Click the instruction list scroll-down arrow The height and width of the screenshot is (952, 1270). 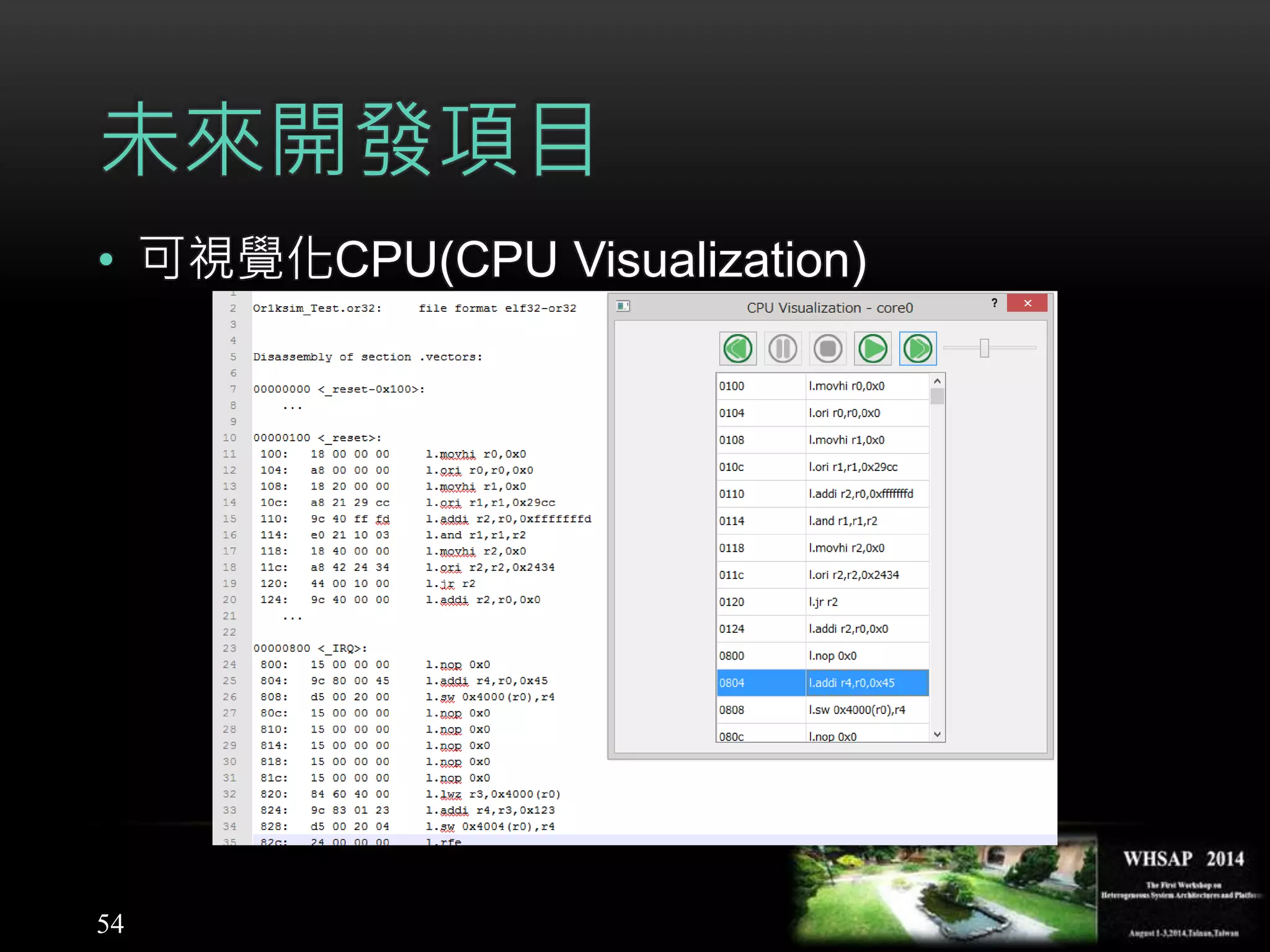coord(938,734)
